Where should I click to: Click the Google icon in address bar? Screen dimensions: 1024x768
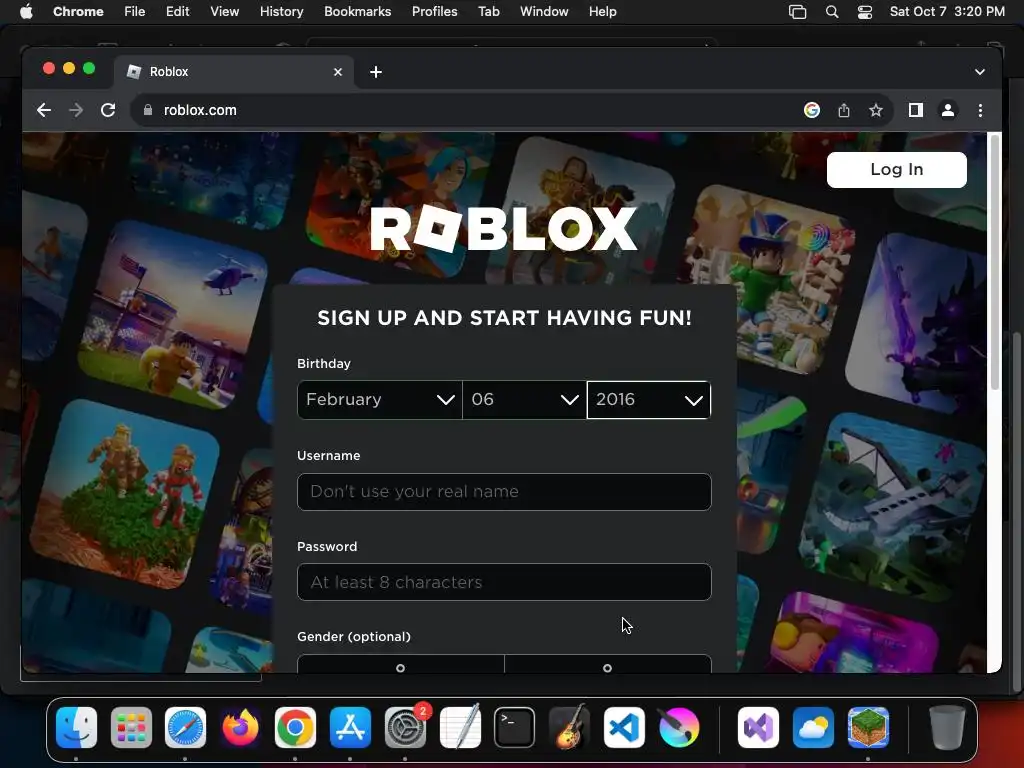(812, 110)
